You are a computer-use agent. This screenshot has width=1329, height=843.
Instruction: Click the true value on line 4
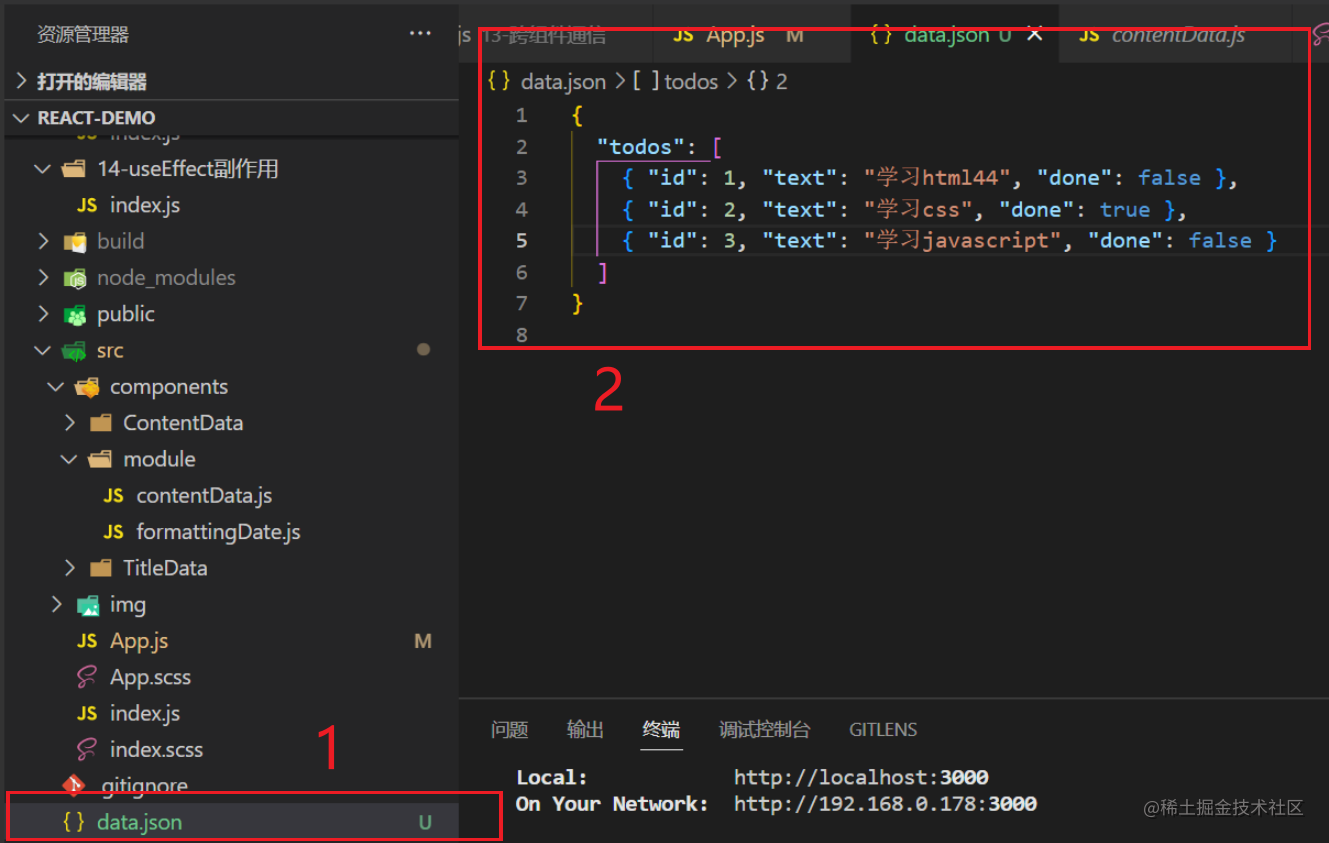1125,209
